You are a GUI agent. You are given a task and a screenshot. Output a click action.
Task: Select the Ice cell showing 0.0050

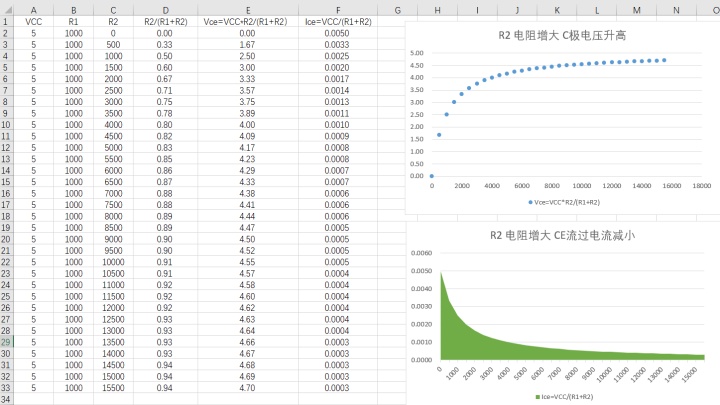point(337,33)
